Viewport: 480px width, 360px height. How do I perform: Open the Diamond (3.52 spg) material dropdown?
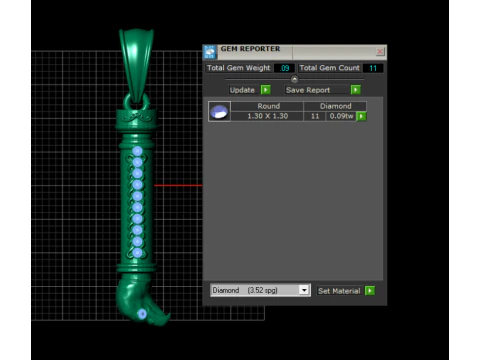pos(304,290)
